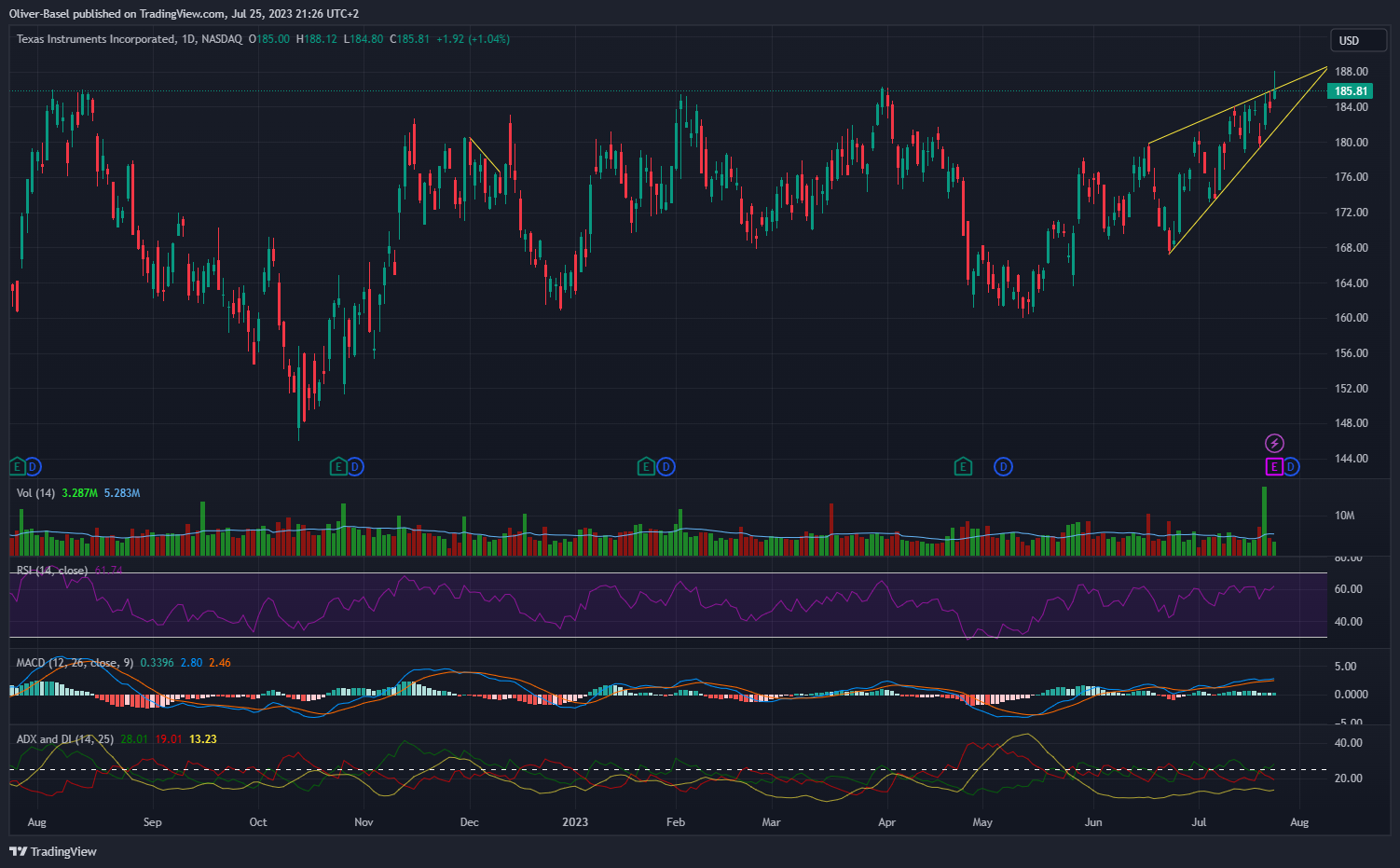Click the red 19.01 DI value

(x=169, y=738)
